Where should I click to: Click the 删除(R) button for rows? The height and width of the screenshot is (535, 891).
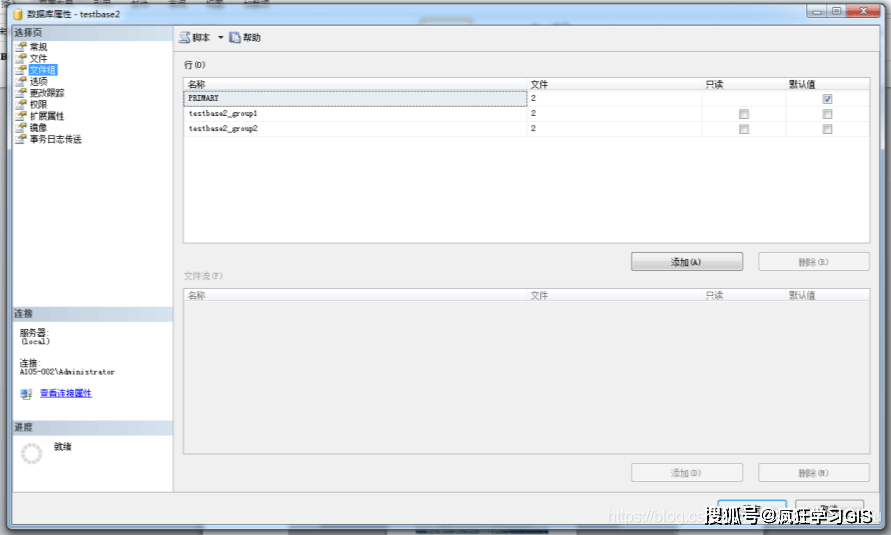pos(814,262)
